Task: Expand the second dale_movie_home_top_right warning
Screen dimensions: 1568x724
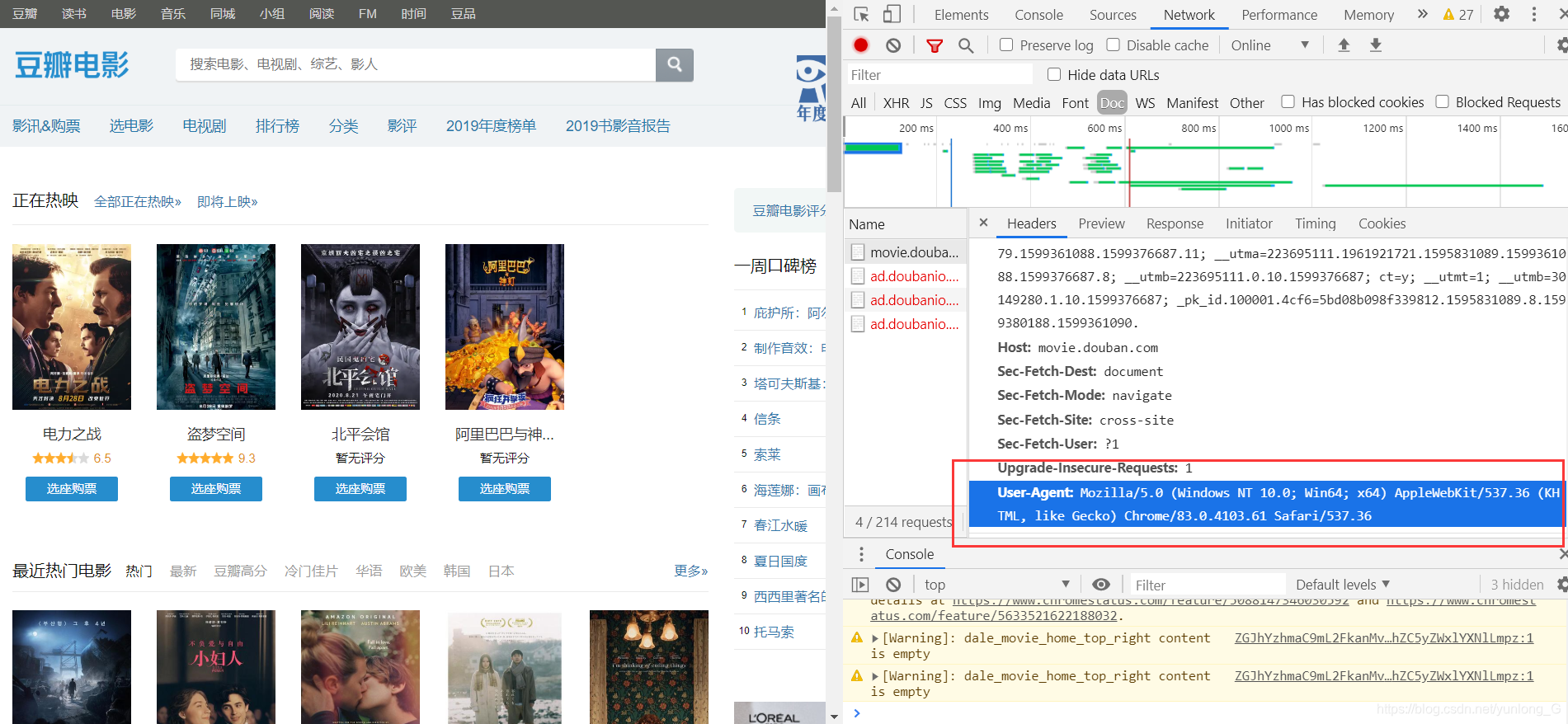Action: [x=875, y=676]
